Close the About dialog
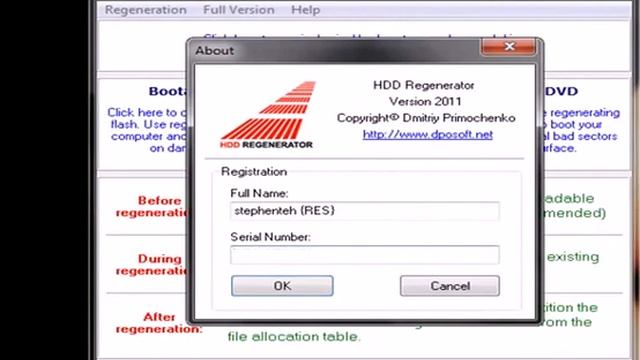The width and height of the screenshot is (640, 360). tap(508, 47)
